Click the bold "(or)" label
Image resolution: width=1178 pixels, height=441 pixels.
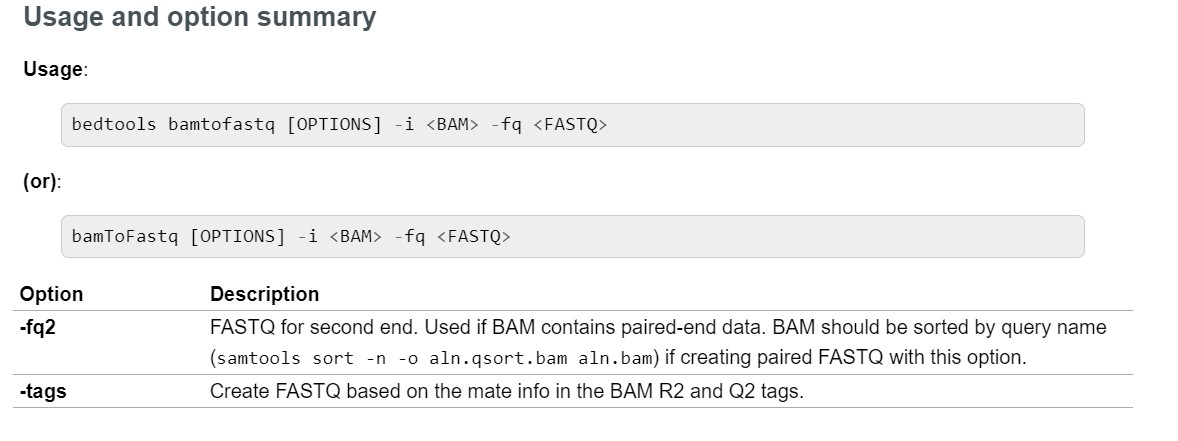point(41,182)
